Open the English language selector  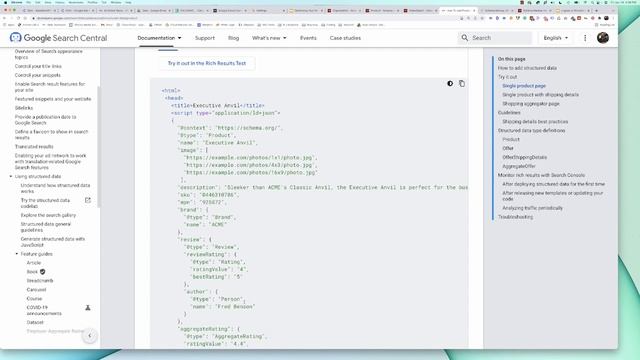(x=556, y=38)
